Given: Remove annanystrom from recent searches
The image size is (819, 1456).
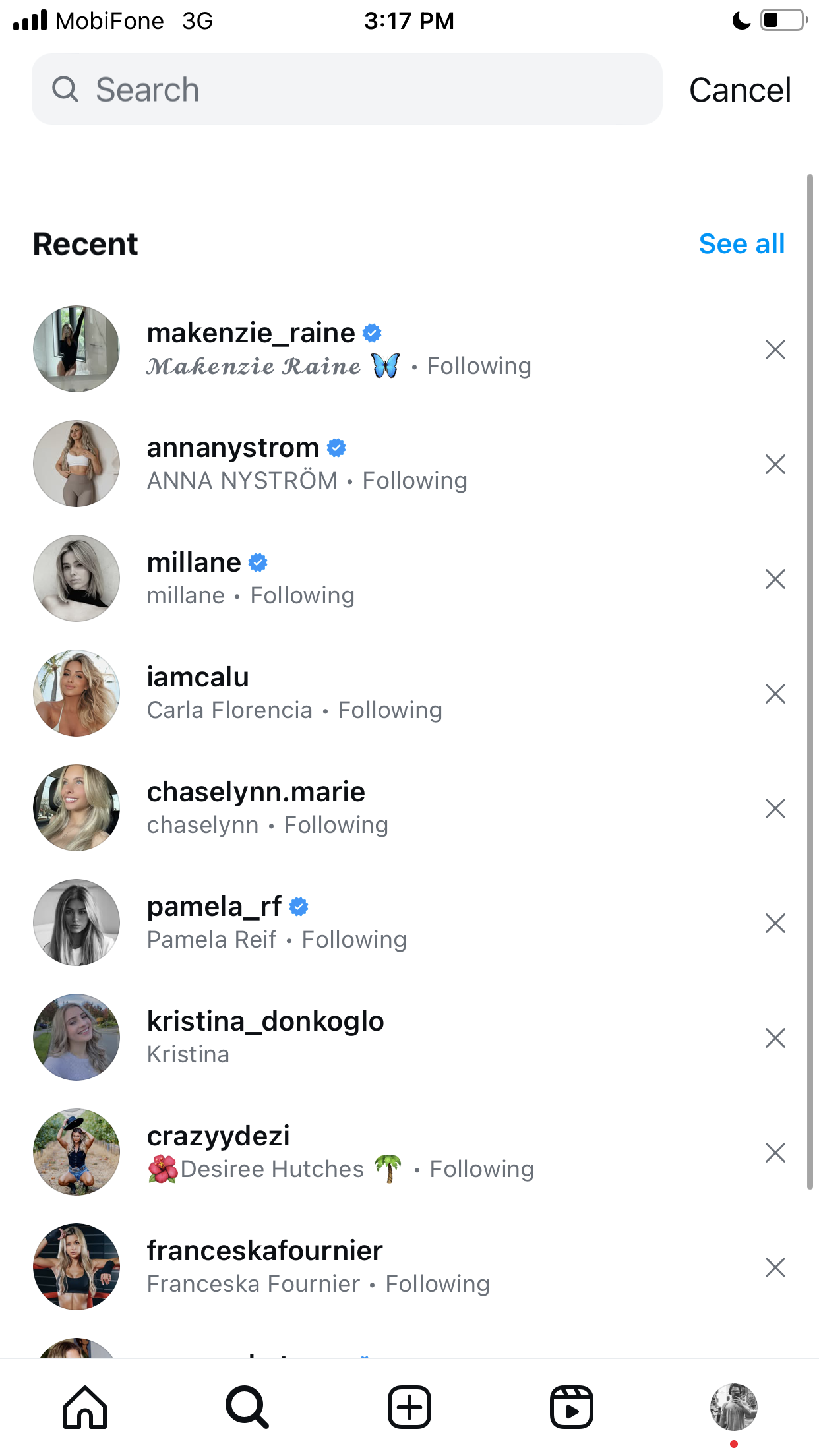Looking at the screenshot, I should pos(775,464).
